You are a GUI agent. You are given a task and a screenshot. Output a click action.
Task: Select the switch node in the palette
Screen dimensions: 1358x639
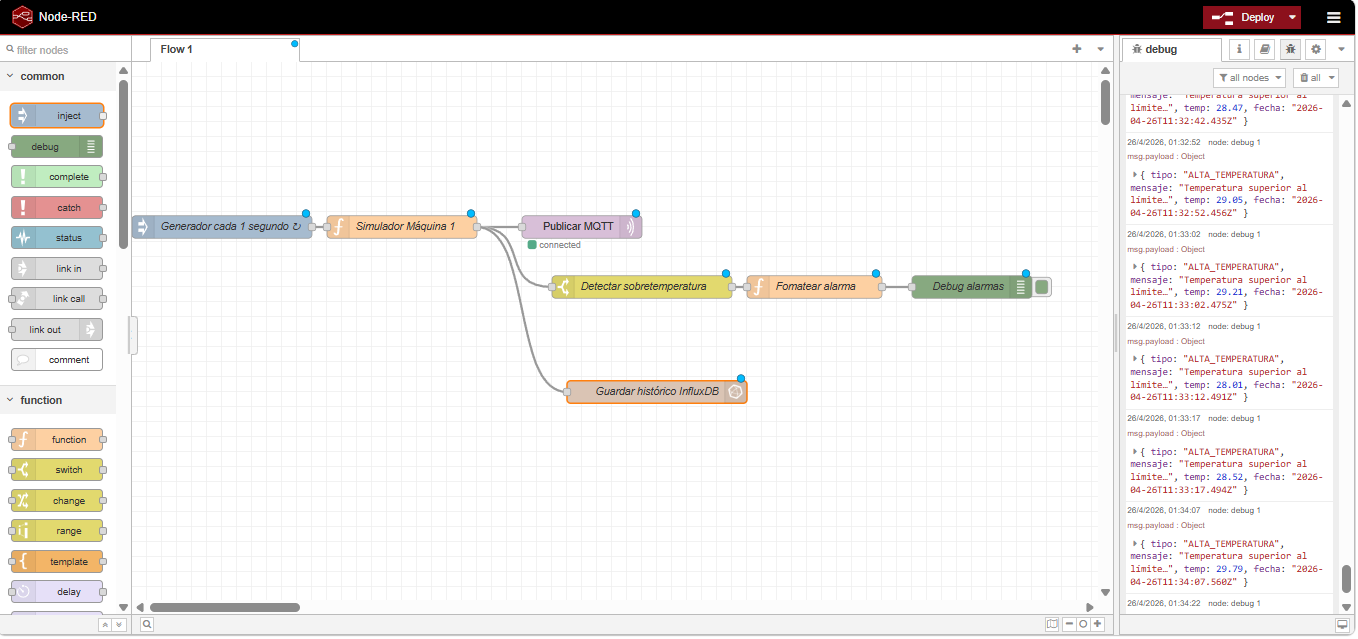[57, 470]
